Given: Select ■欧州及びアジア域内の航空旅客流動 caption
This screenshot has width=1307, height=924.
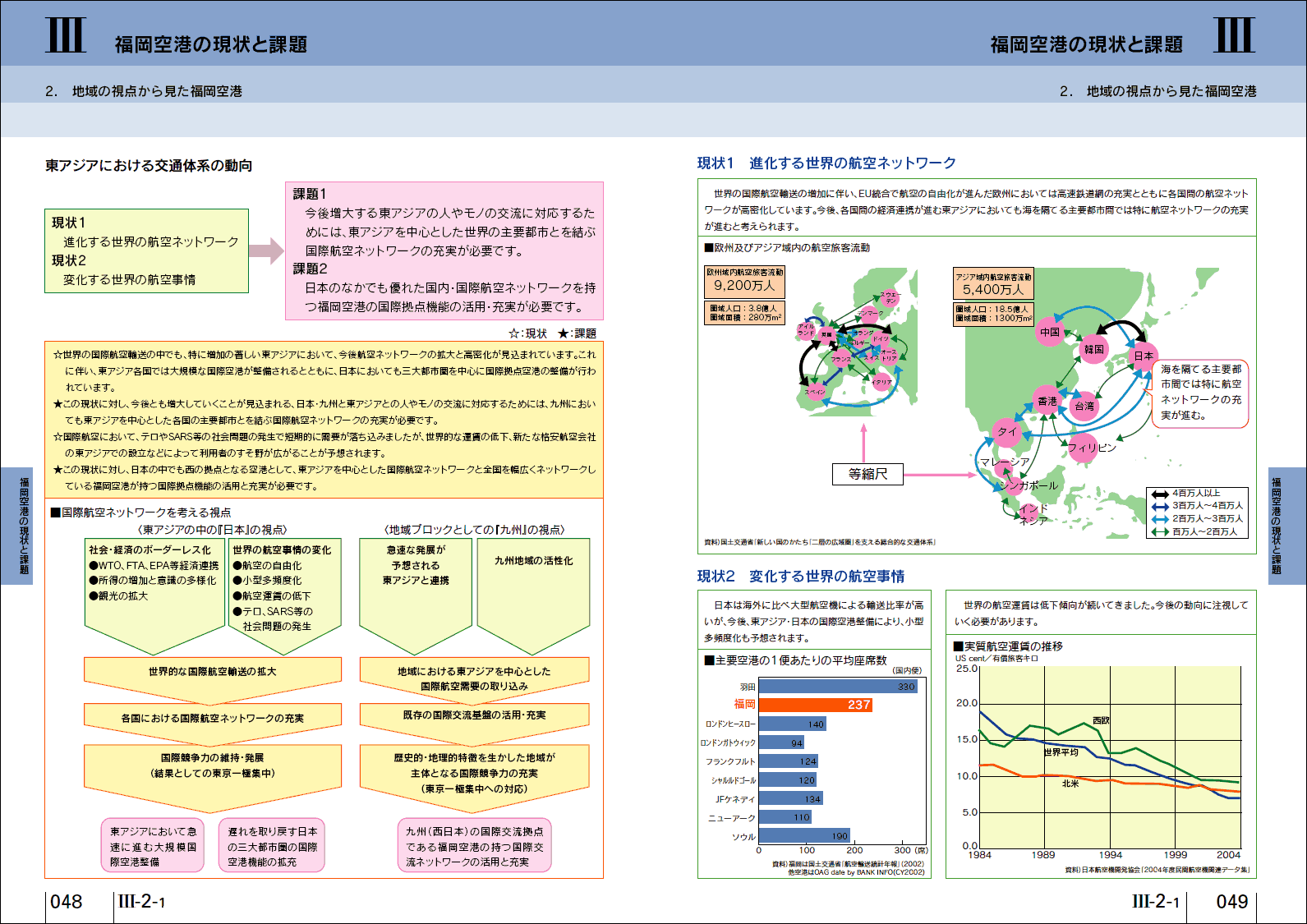Looking at the screenshot, I should pos(787,248).
